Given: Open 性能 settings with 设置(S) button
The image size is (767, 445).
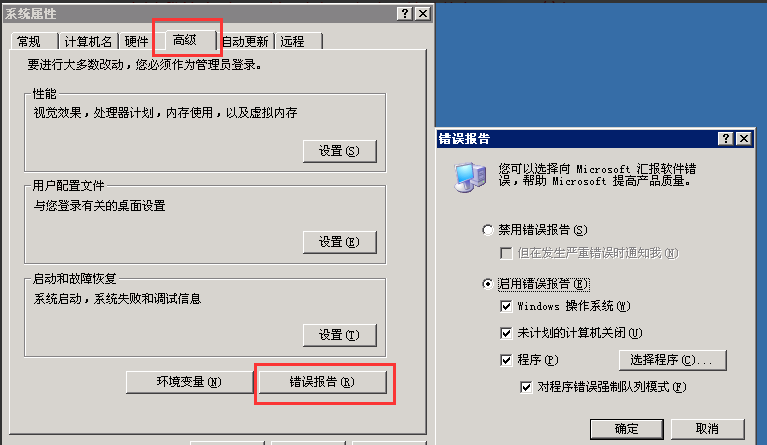Looking at the screenshot, I should coord(339,151).
